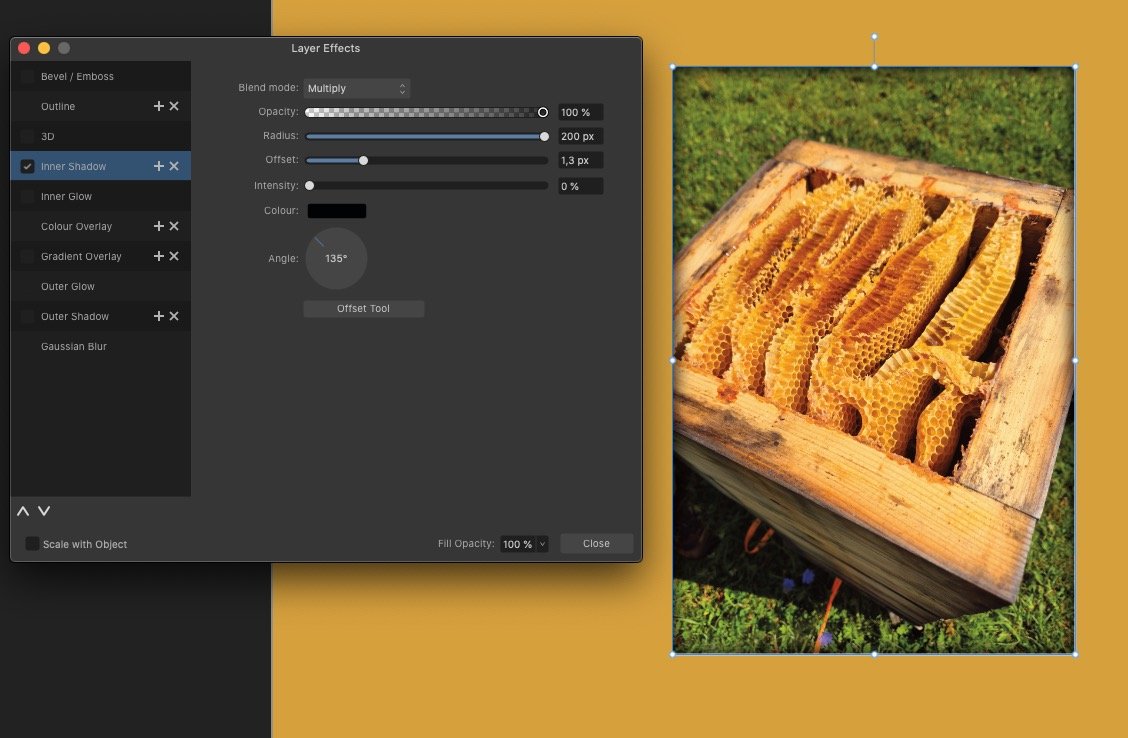Enable the 3D effect checkbox

point(27,136)
